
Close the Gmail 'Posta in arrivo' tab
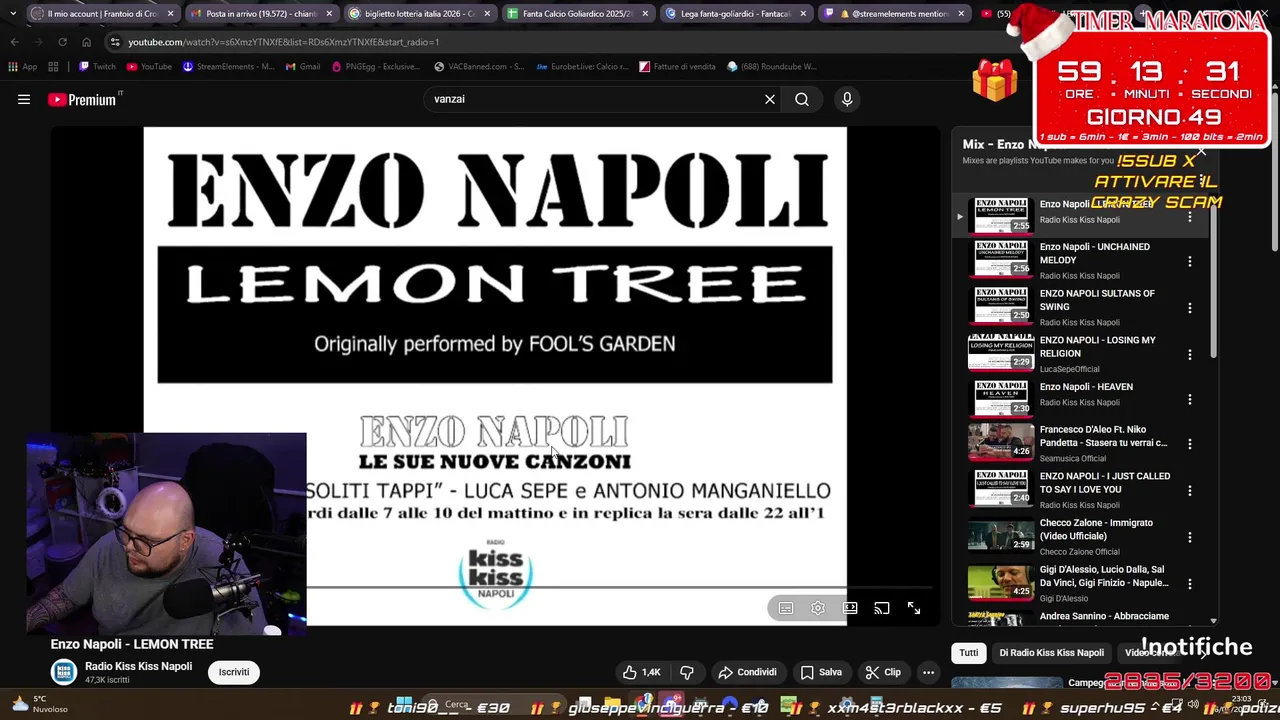click(x=329, y=14)
